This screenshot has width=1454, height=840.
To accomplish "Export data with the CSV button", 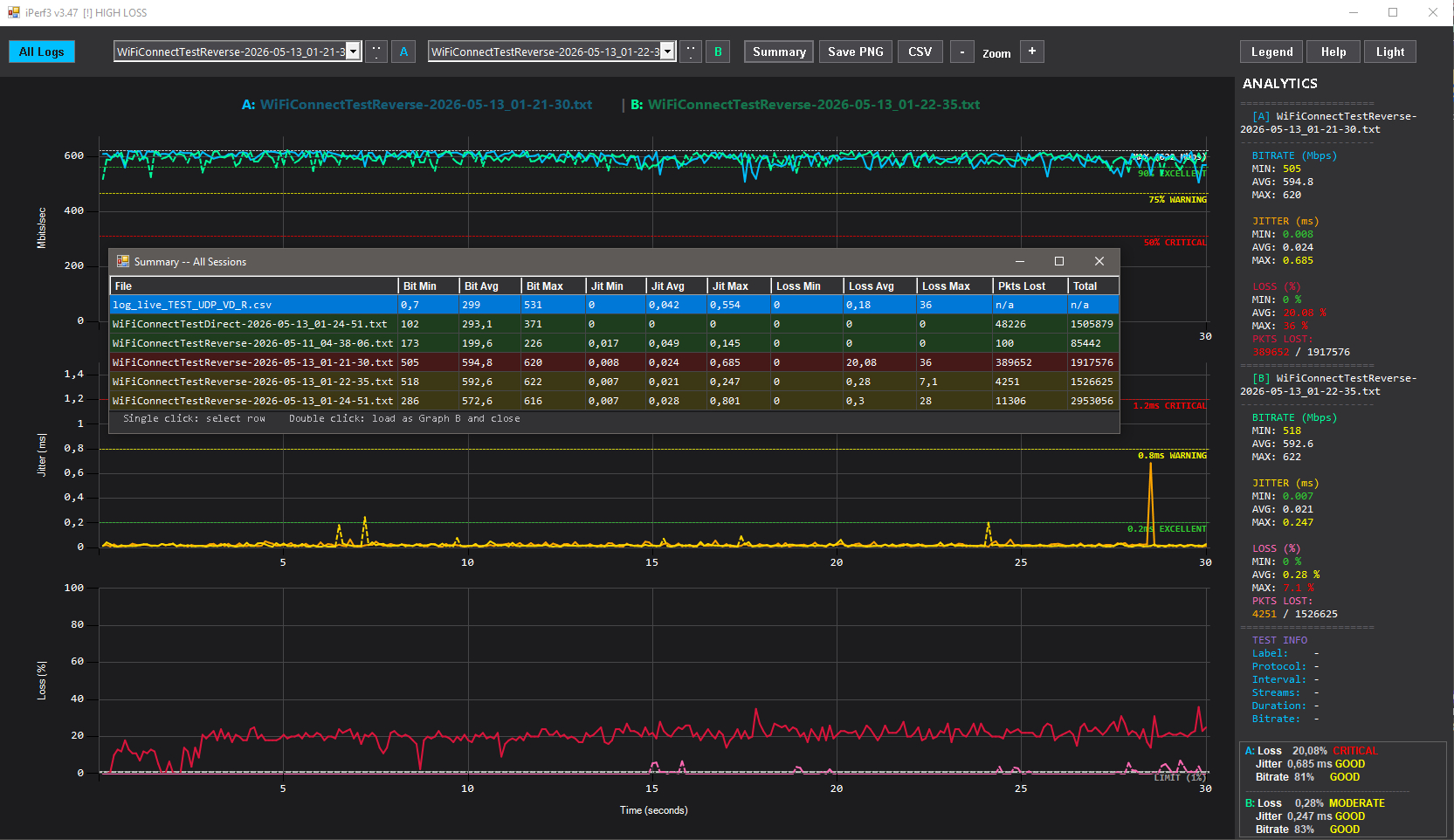I will (920, 52).
